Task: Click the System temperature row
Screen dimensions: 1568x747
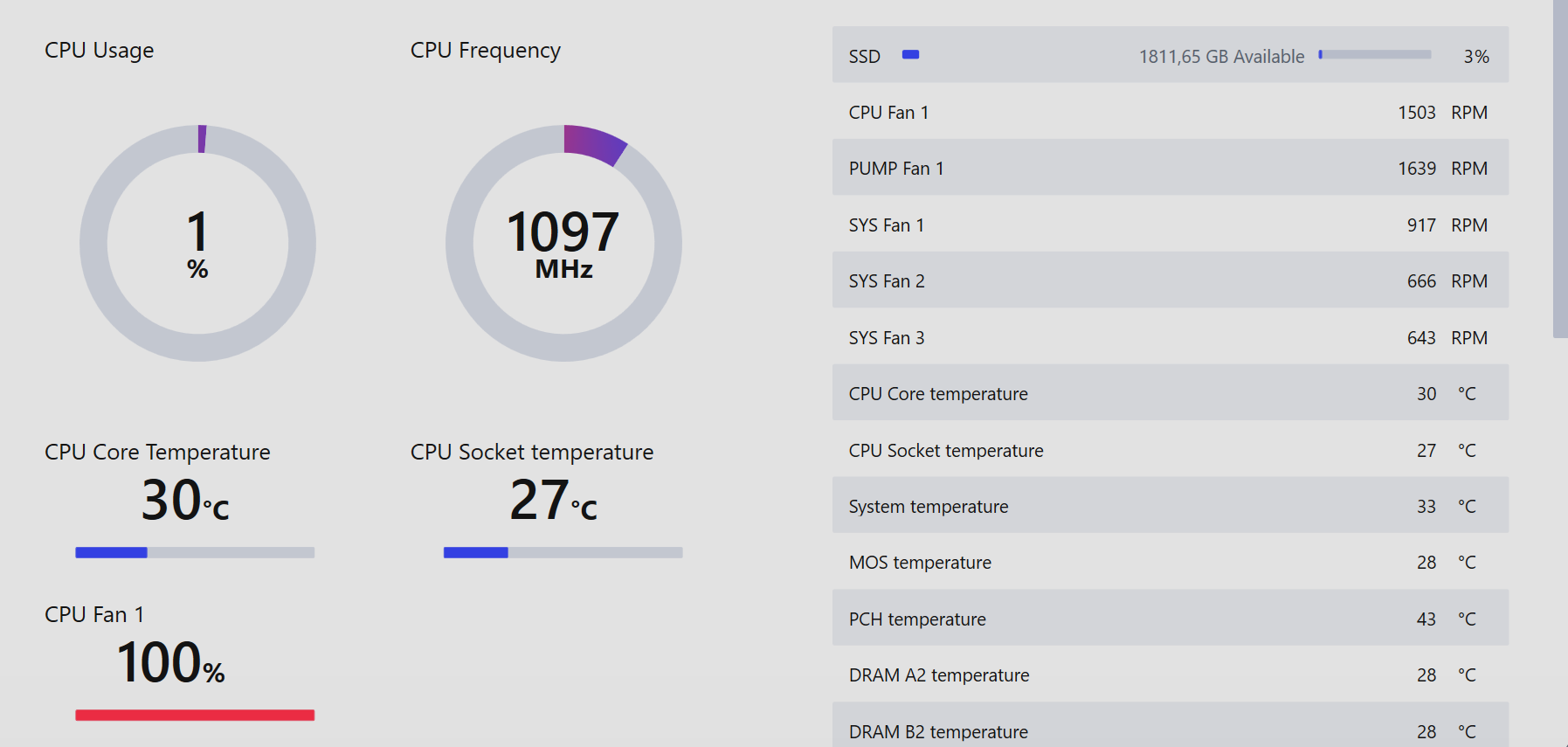Action: click(1170, 506)
